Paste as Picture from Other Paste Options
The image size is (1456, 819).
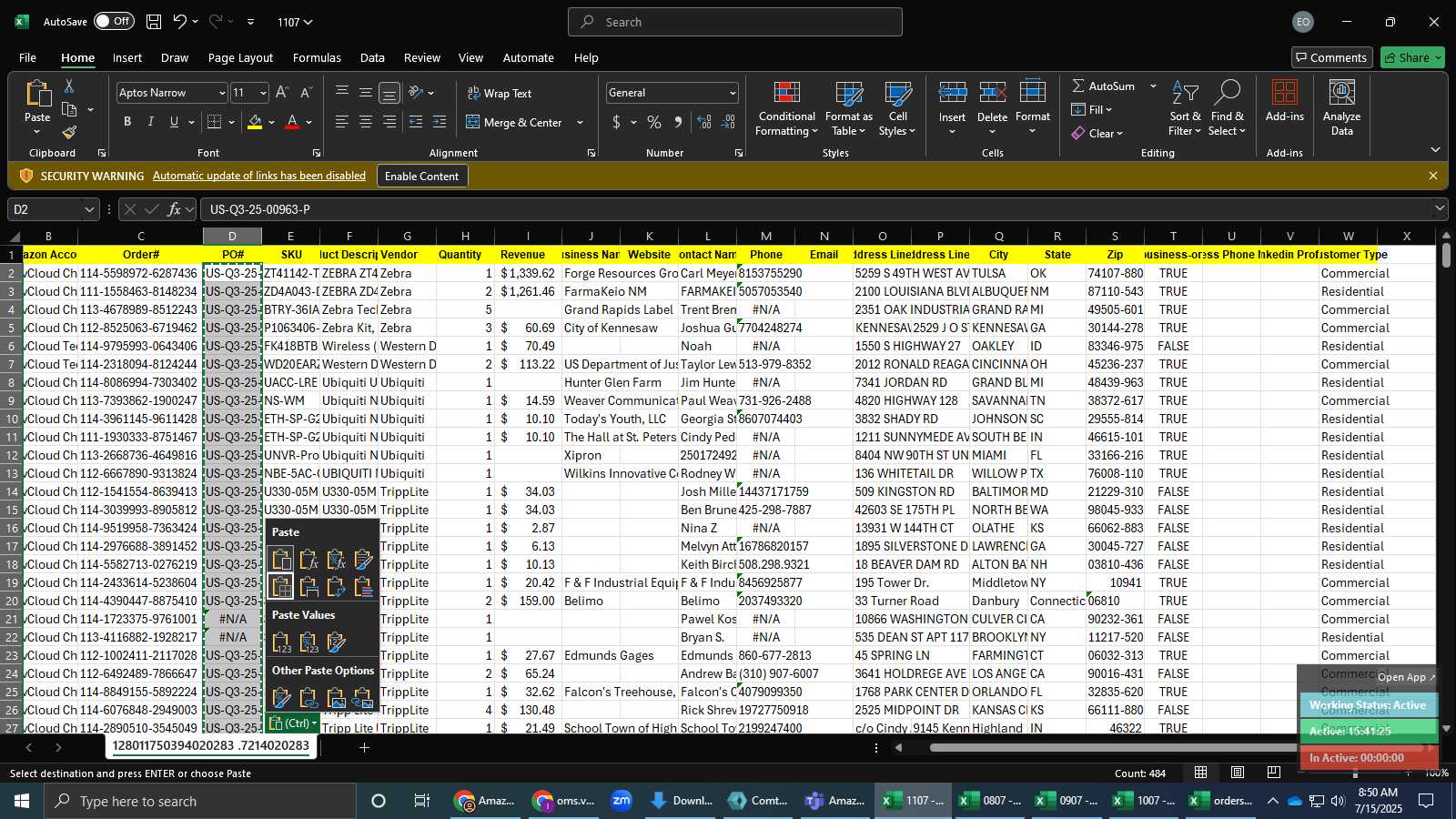tap(337, 698)
